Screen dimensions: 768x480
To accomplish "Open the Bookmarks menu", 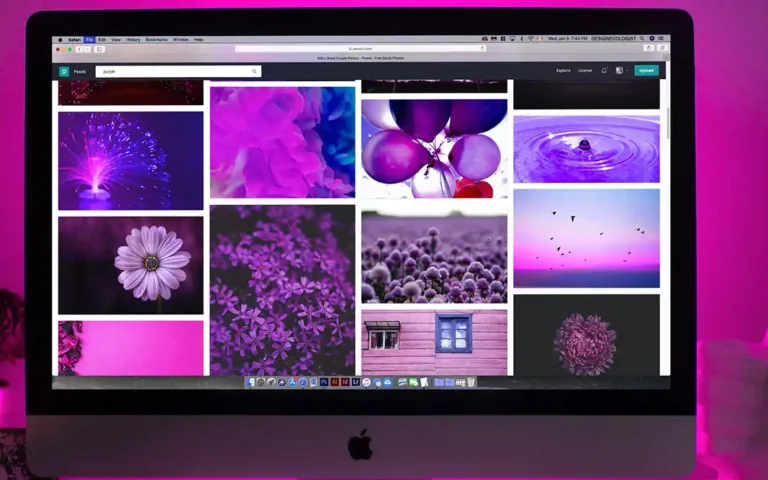I will (157, 39).
